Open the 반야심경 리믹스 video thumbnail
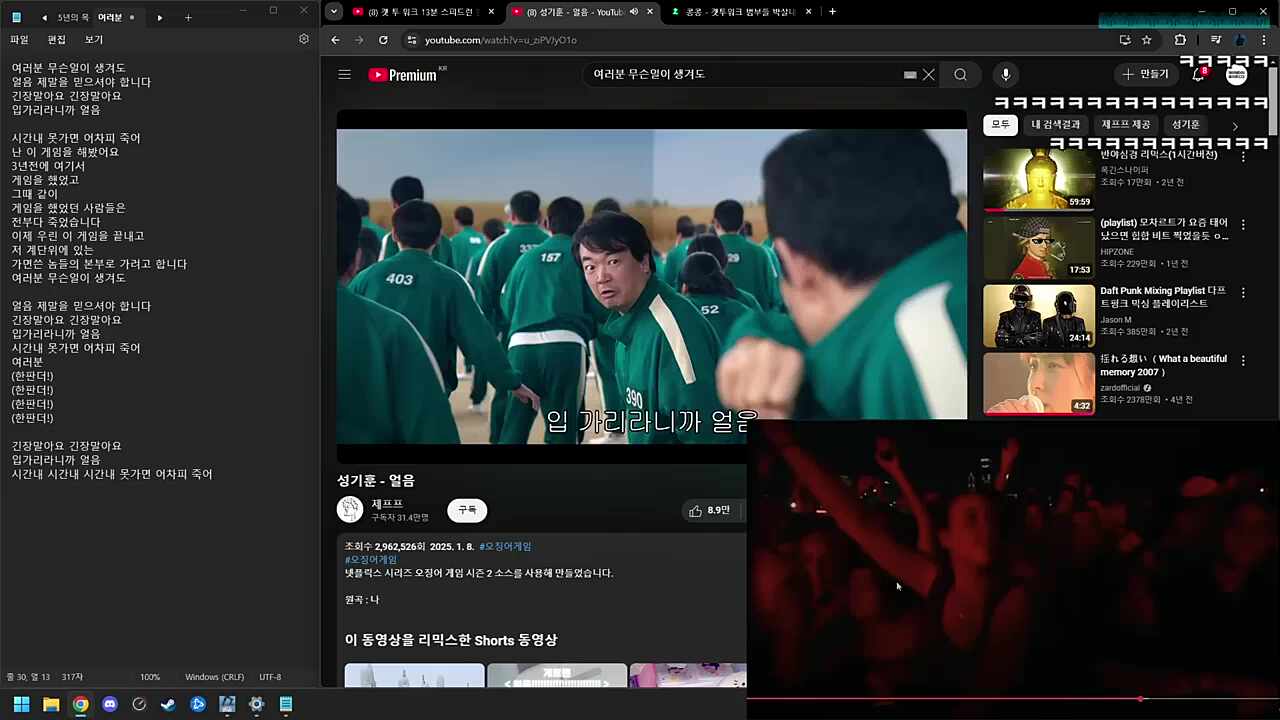The image size is (1280, 720). point(1039,180)
